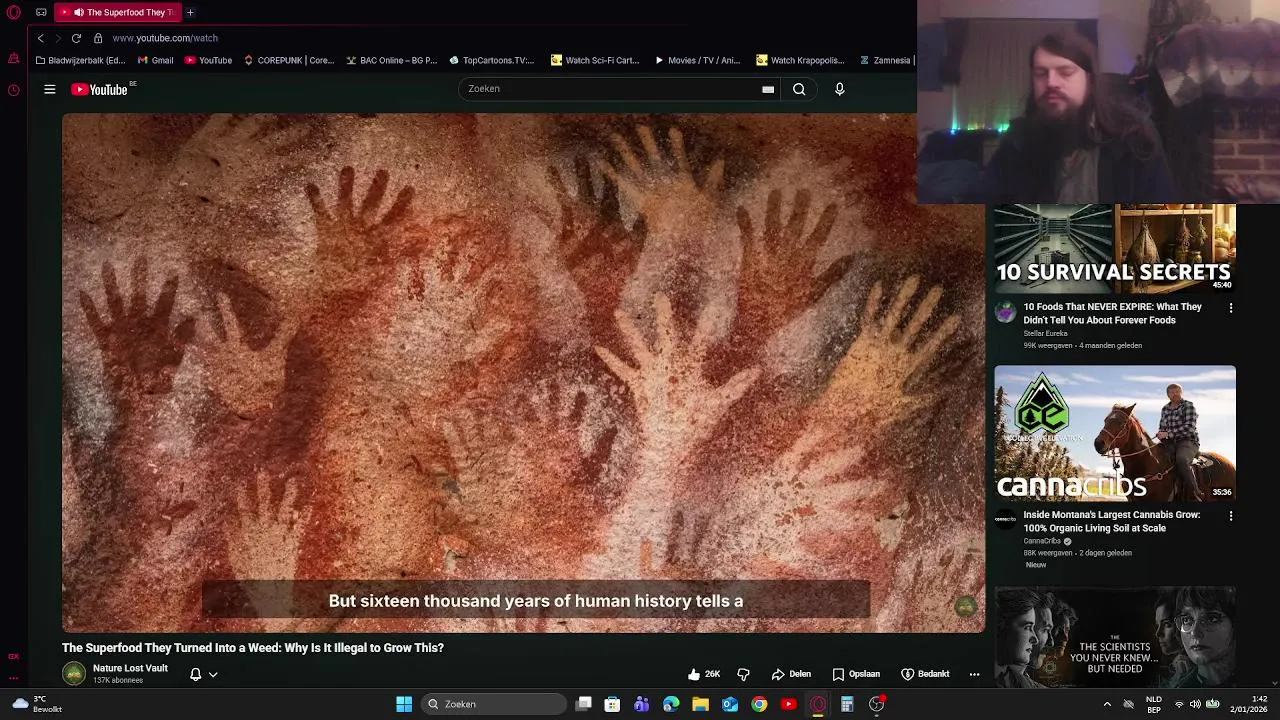Image resolution: width=1280 pixels, height=720 pixels.
Task: Open Zamnesia bookmark
Action: pos(885,60)
